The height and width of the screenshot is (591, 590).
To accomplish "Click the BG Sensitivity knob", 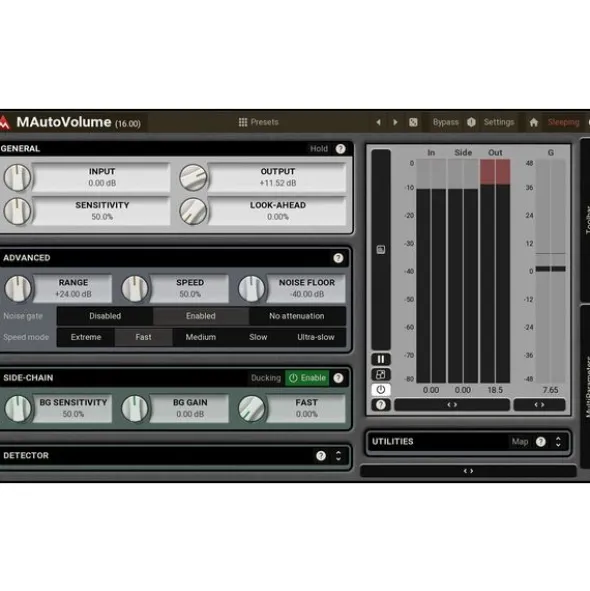I will click(17, 409).
